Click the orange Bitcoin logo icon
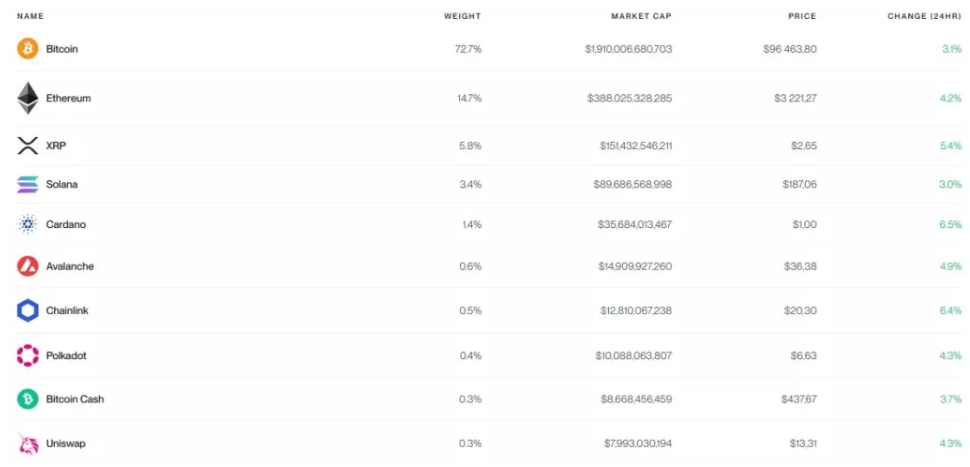Image resolution: width=970 pixels, height=467 pixels. tap(27, 48)
